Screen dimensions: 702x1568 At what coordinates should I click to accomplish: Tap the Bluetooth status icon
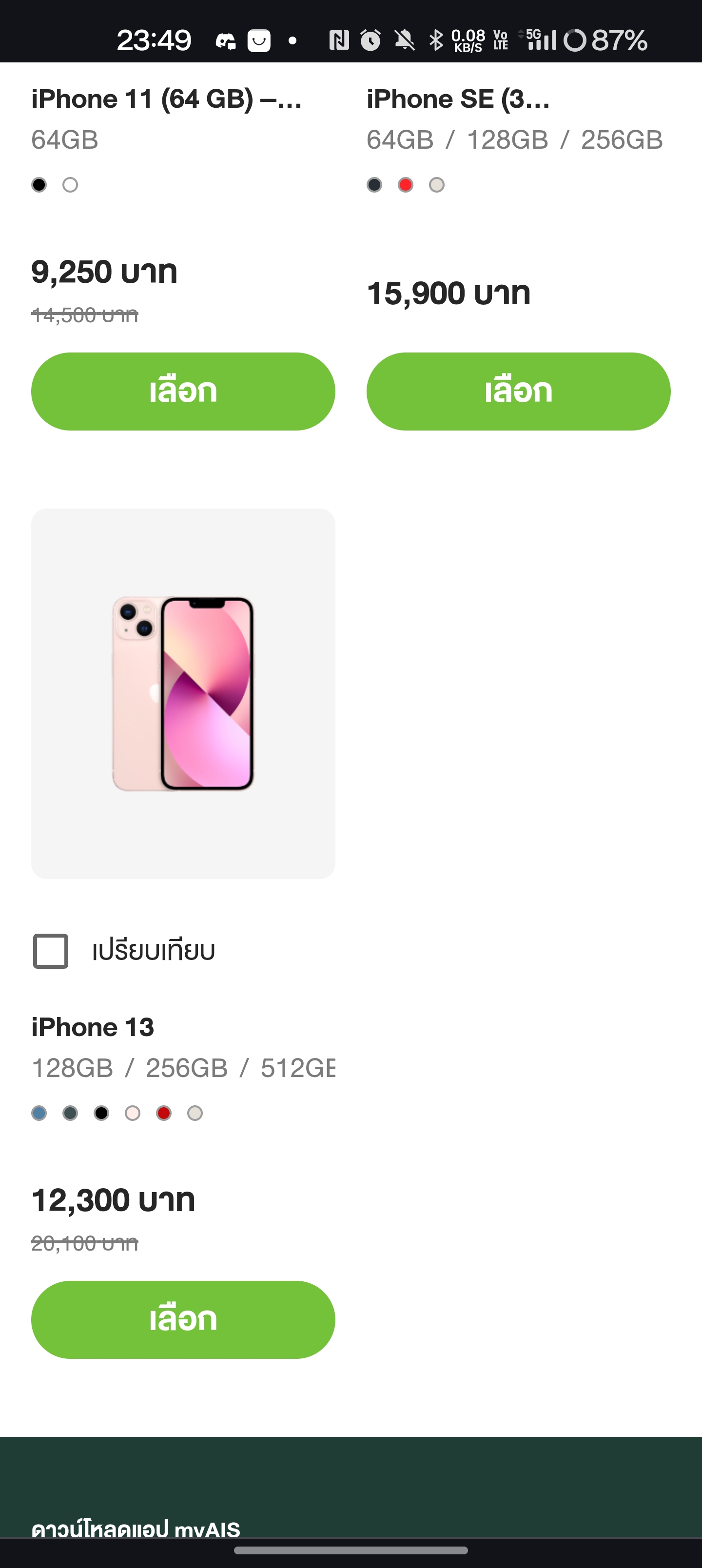tap(436, 40)
